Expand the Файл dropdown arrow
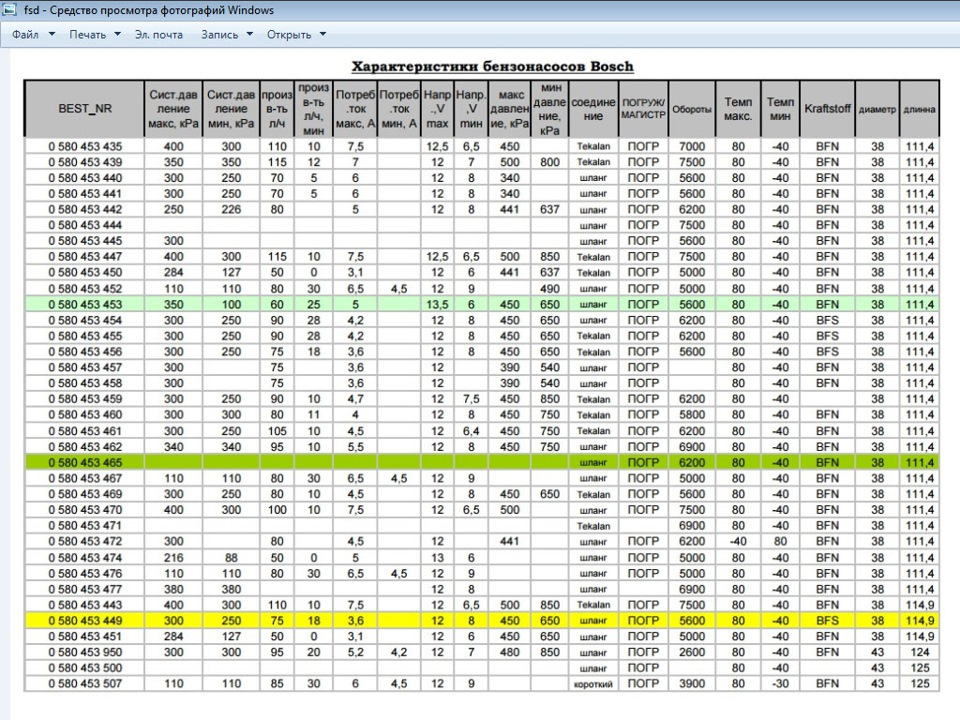 pos(52,34)
